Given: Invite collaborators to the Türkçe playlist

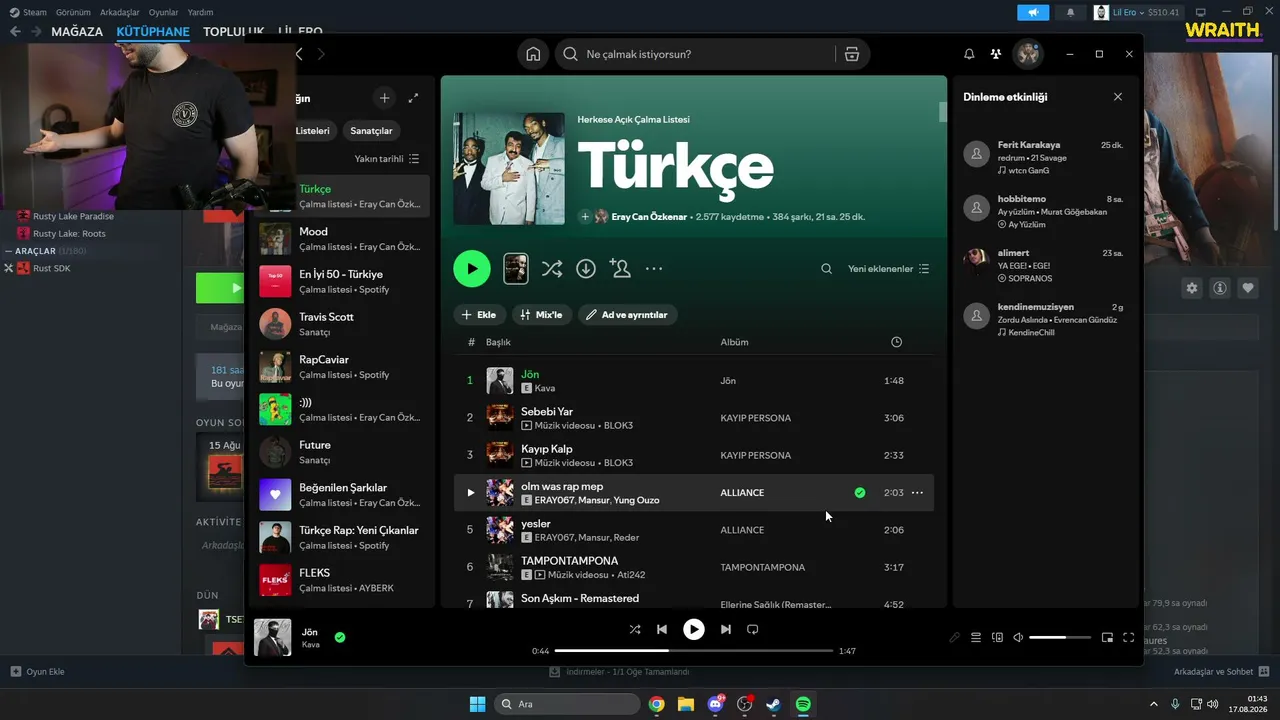Looking at the screenshot, I should [x=620, y=268].
